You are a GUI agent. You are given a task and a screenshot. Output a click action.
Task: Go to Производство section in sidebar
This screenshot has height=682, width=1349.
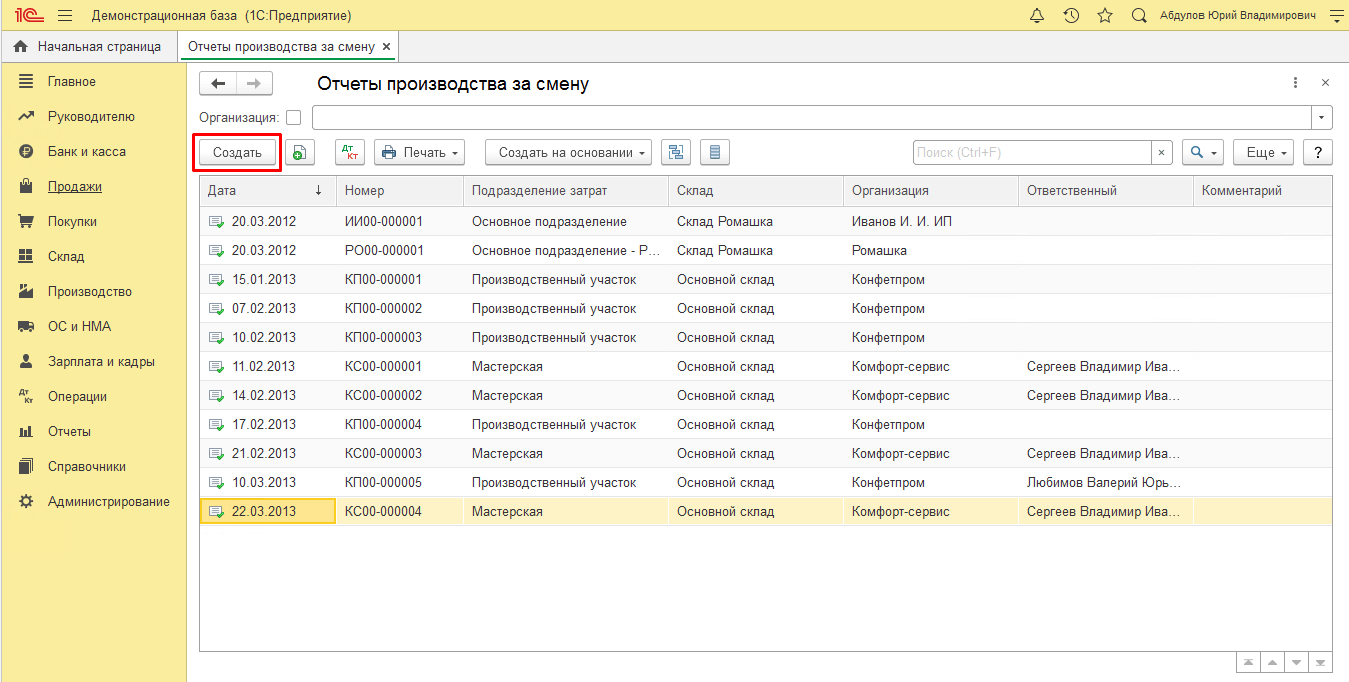pyautogui.click(x=90, y=292)
